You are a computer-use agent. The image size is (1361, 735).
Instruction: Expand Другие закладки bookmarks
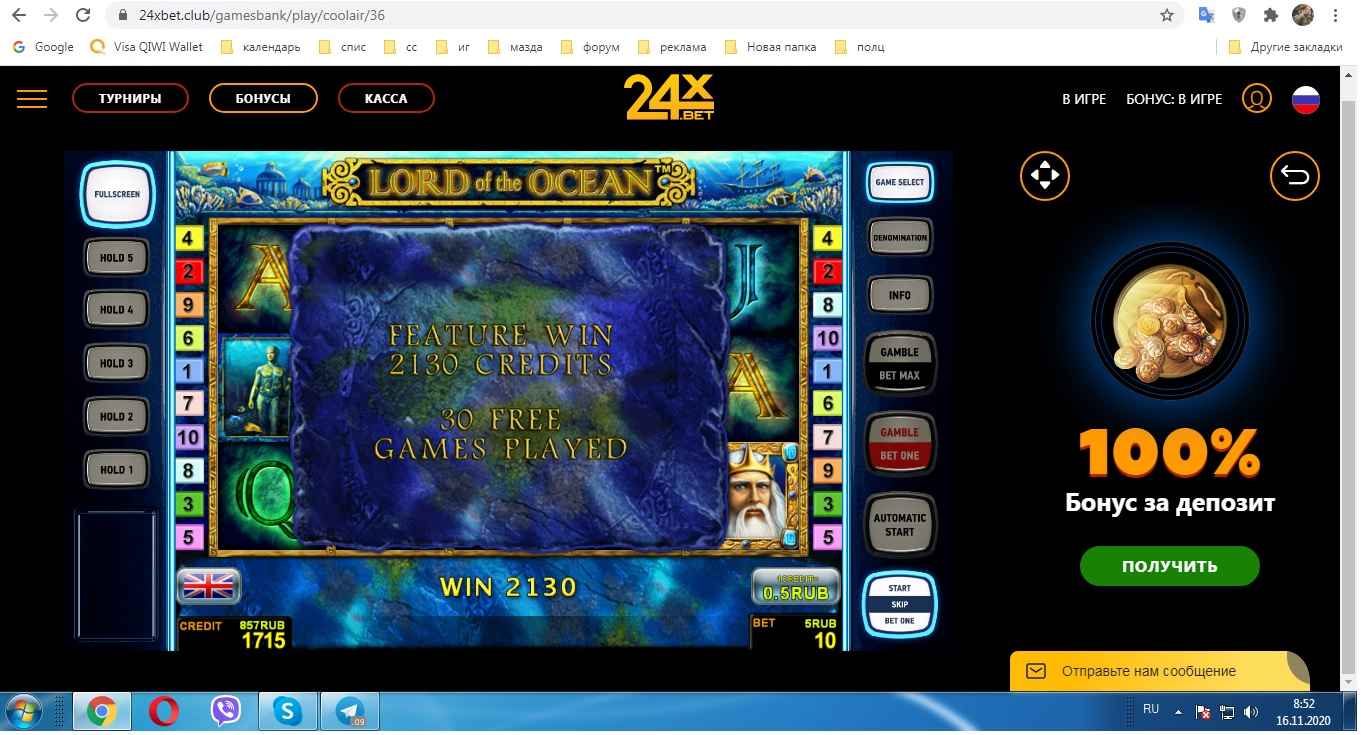(1285, 47)
